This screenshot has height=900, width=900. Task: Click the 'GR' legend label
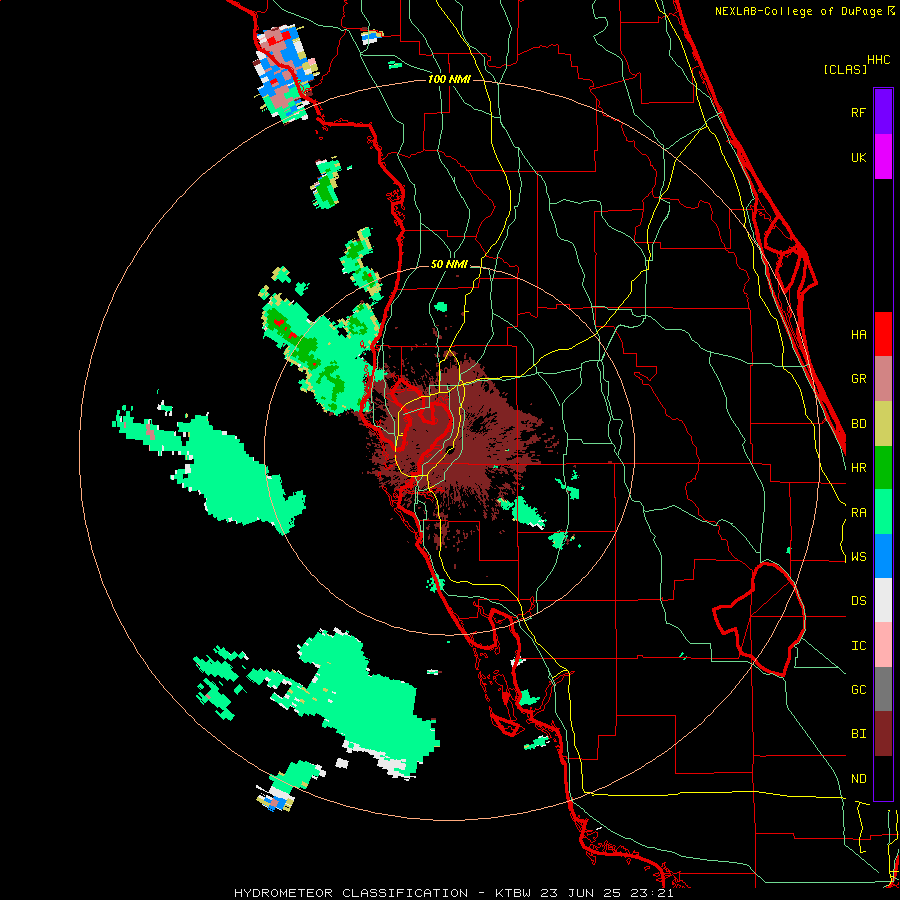(x=858, y=379)
